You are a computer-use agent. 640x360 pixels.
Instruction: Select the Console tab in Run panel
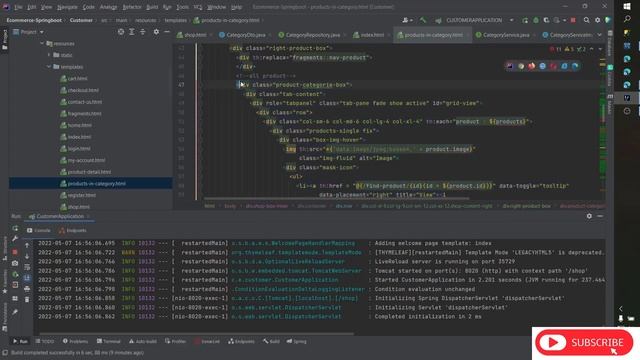(x=39, y=230)
